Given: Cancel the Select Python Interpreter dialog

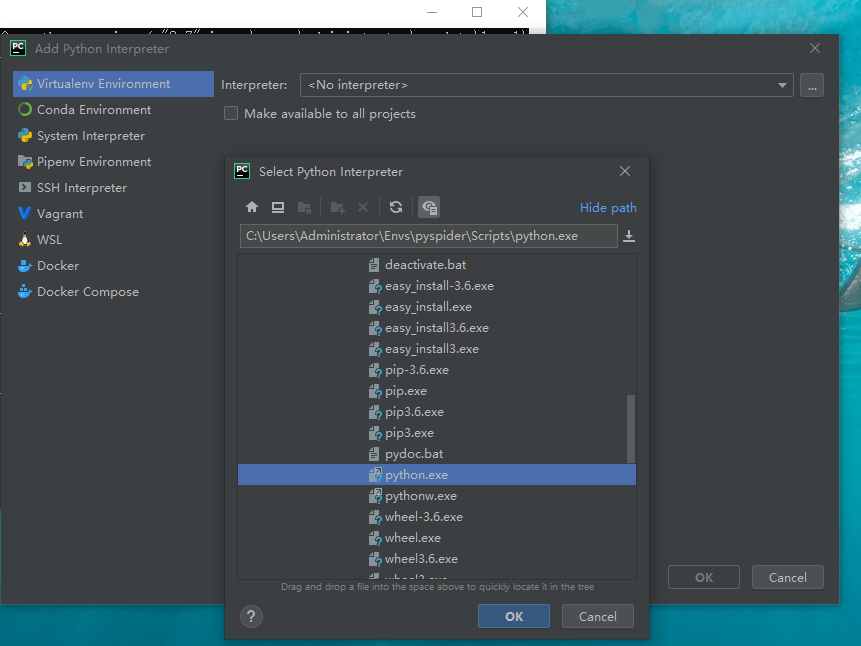Looking at the screenshot, I should pos(597,616).
